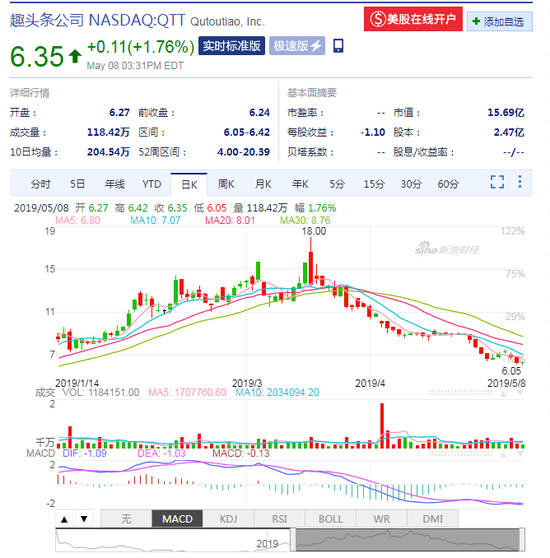This screenshot has height=558, width=550.
Task: Select the 60分 chart tab
Action: (448, 184)
